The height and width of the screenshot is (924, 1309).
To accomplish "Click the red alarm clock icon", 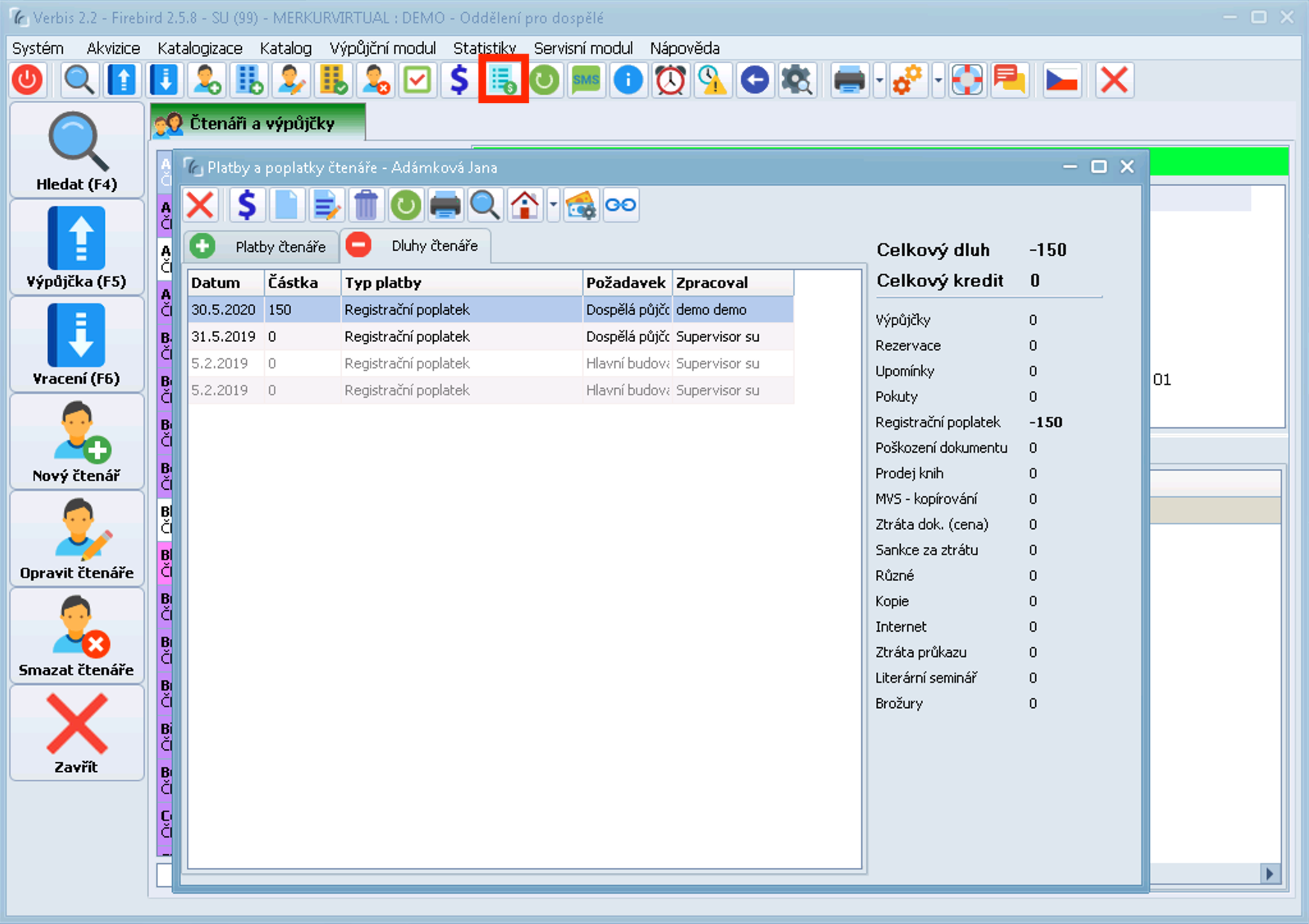I will [x=670, y=81].
